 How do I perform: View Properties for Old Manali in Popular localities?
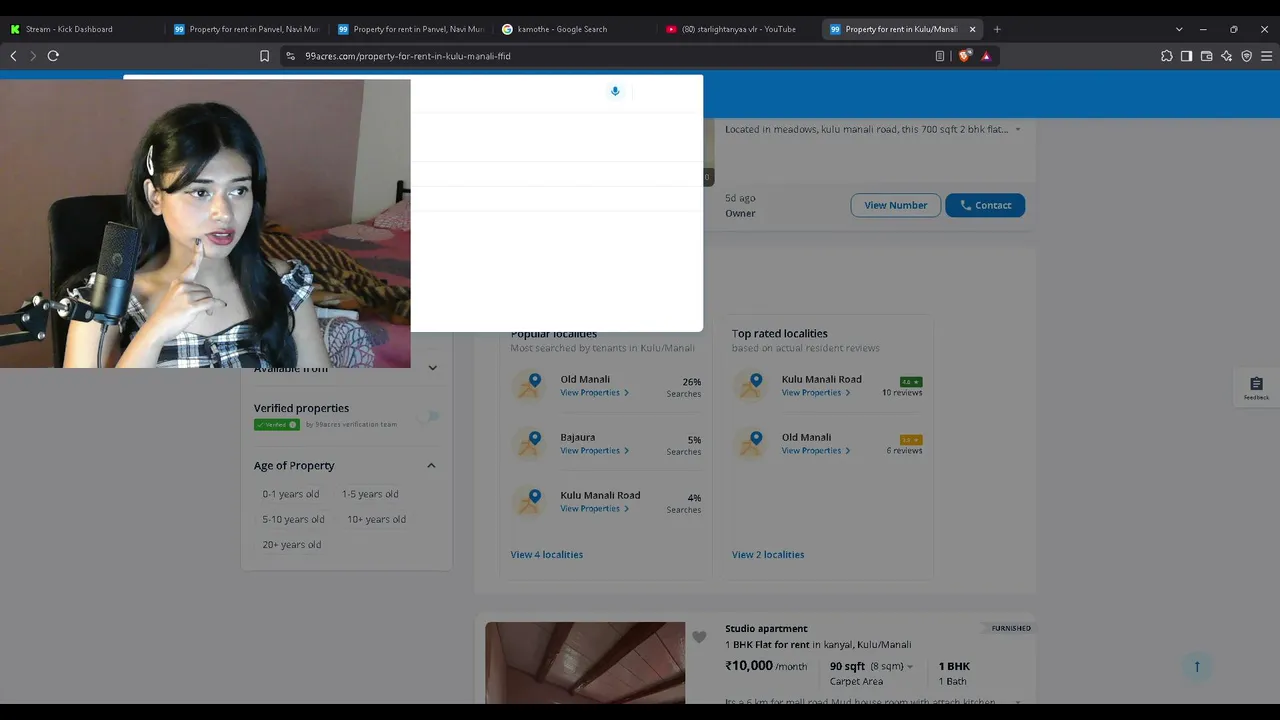pos(594,393)
